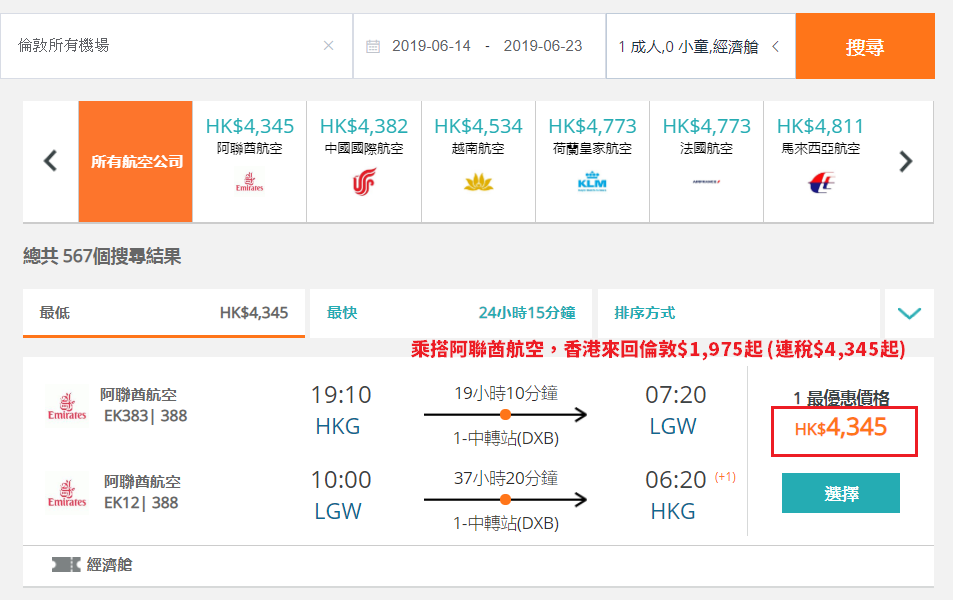The height and width of the screenshot is (600, 953).
Task: Sort by 最低 price HK$4,345
Action: [x=163, y=313]
